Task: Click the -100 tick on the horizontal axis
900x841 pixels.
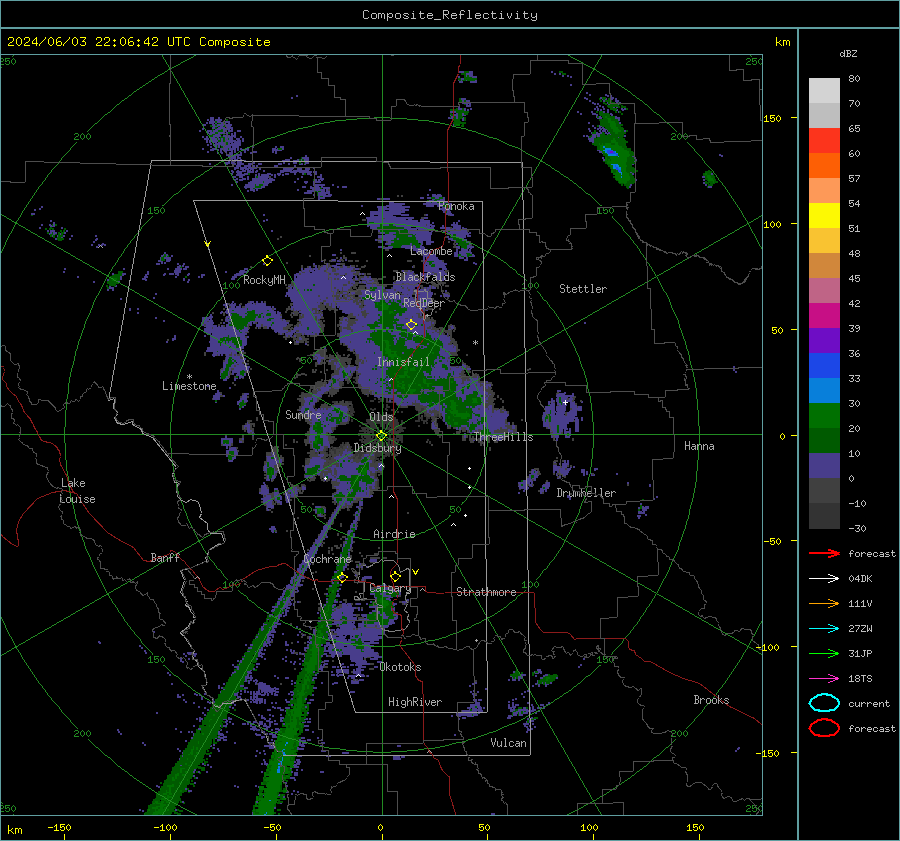Action: pyautogui.click(x=165, y=827)
